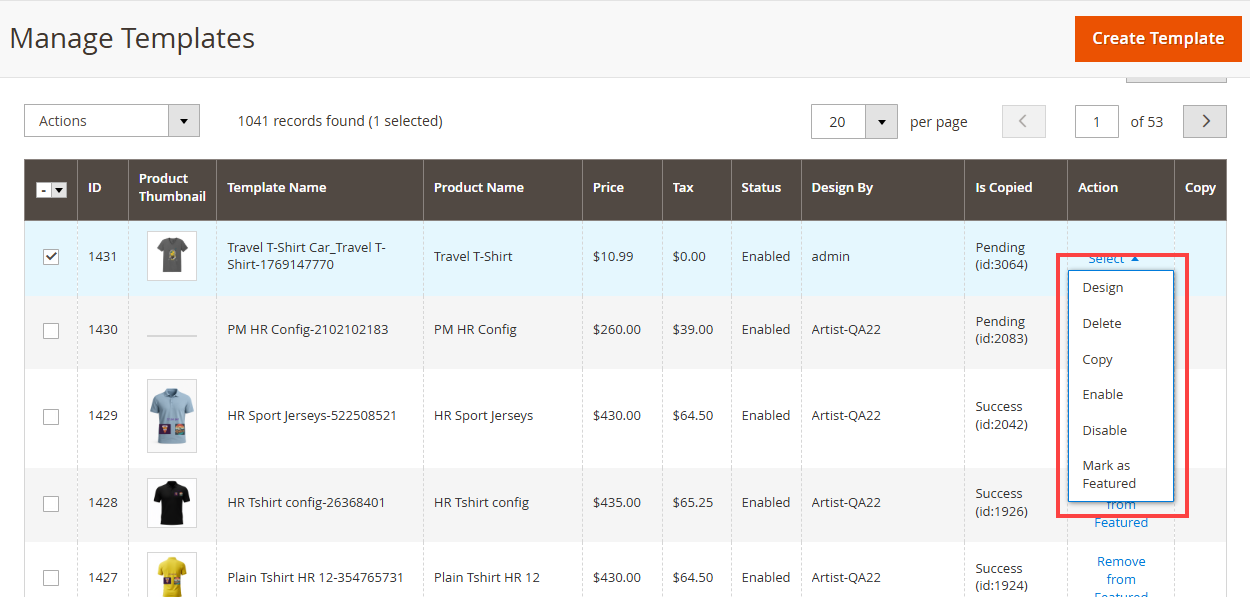1250x597 pixels.
Task: Click the current page number input field
Action: pyautogui.click(x=1097, y=121)
